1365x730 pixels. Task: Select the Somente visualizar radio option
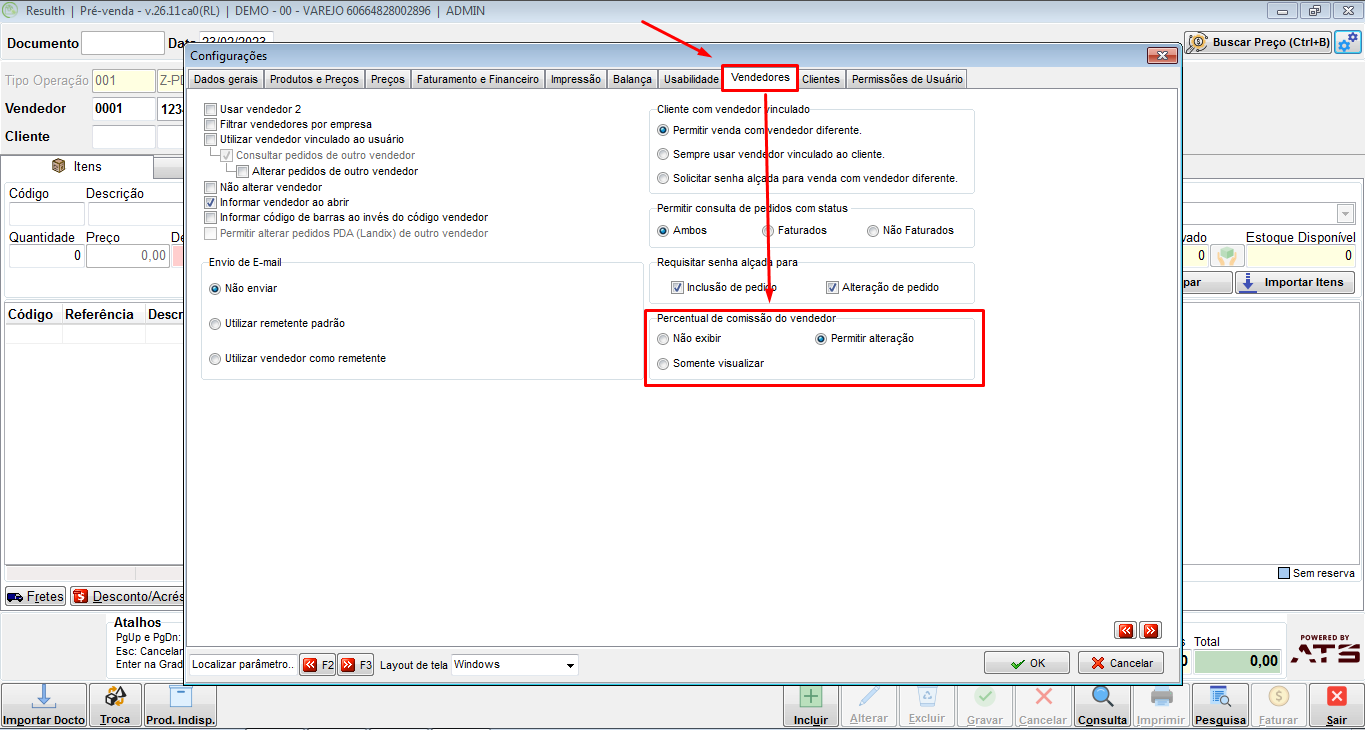click(663, 364)
